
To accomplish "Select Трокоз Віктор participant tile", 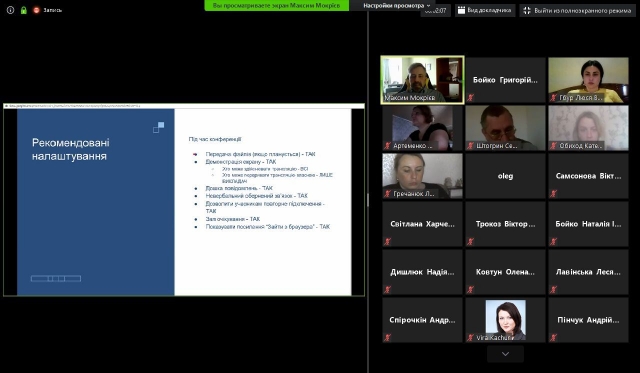I will click(x=505, y=224).
